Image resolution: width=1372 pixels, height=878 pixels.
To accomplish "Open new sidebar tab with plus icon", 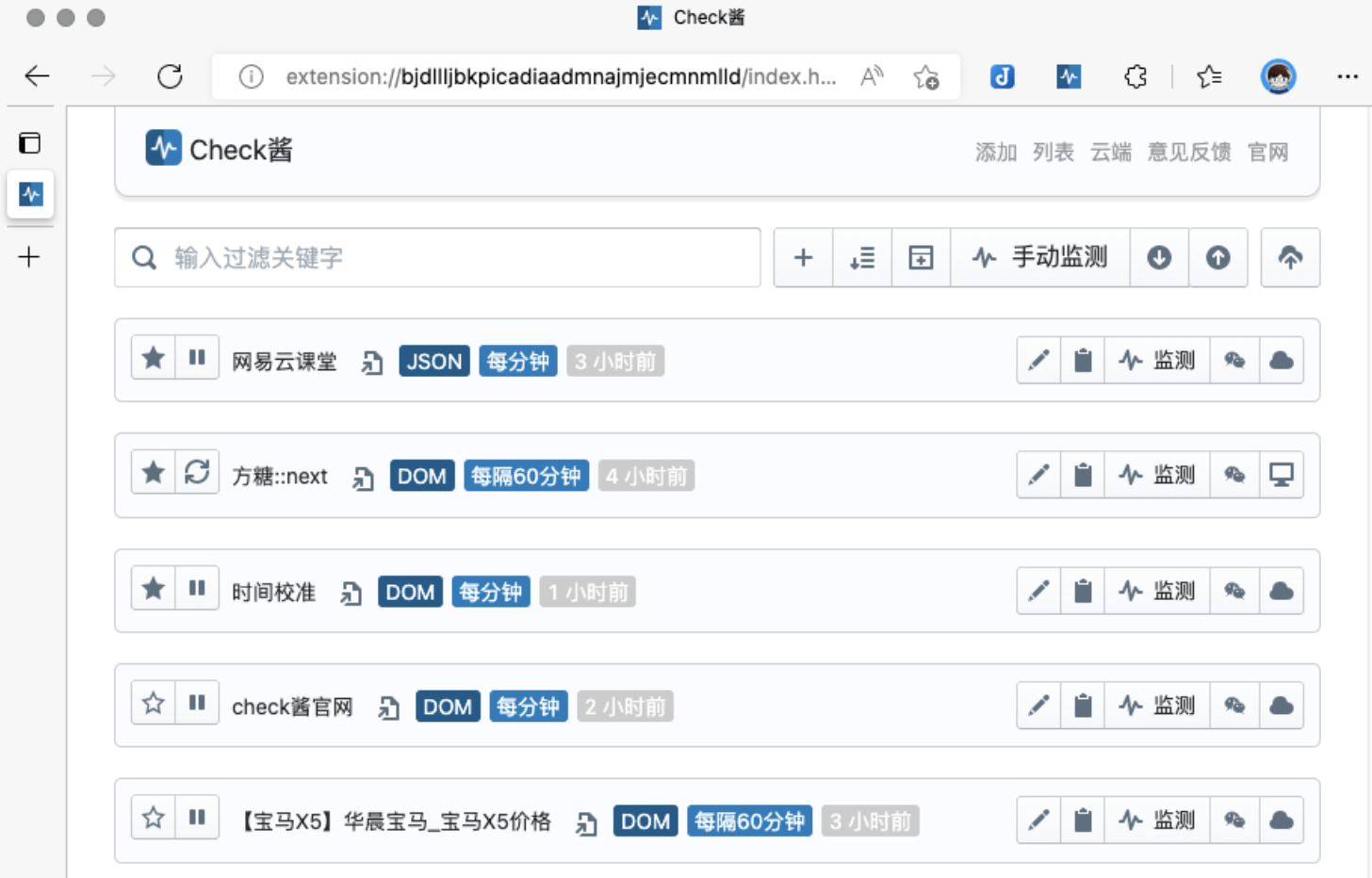I will tap(29, 256).
